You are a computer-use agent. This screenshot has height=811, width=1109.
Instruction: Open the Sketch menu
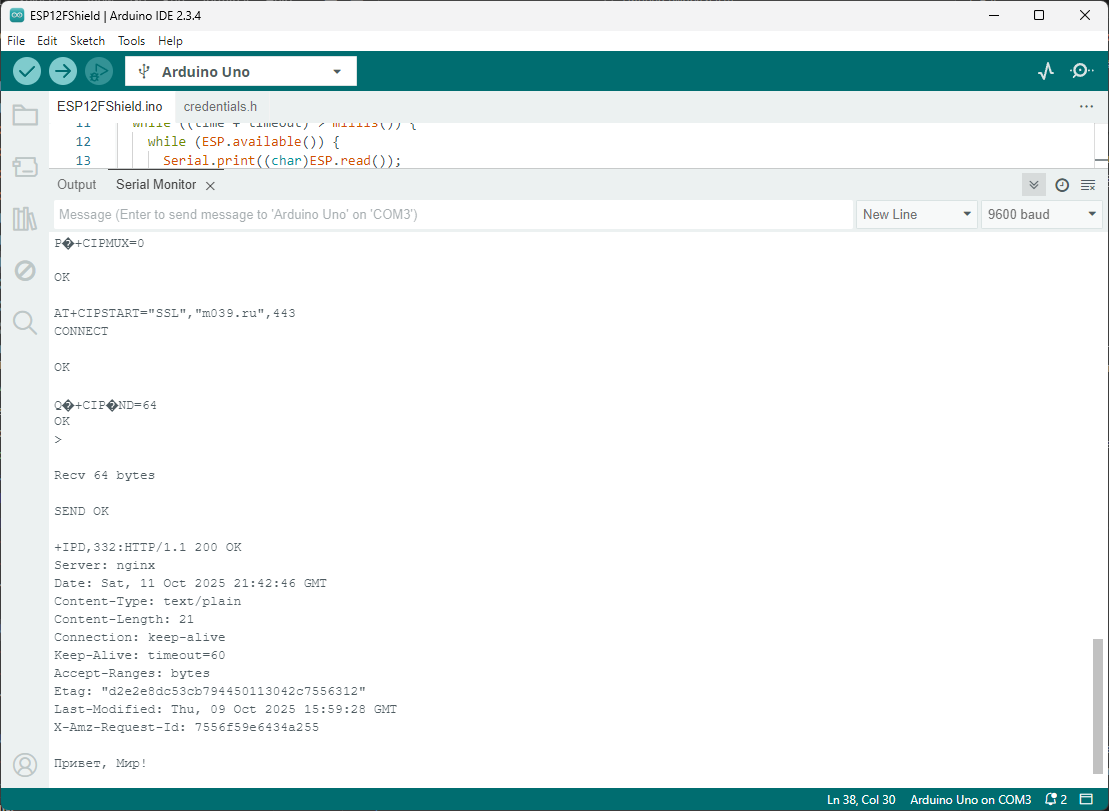[x=87, y=41]
